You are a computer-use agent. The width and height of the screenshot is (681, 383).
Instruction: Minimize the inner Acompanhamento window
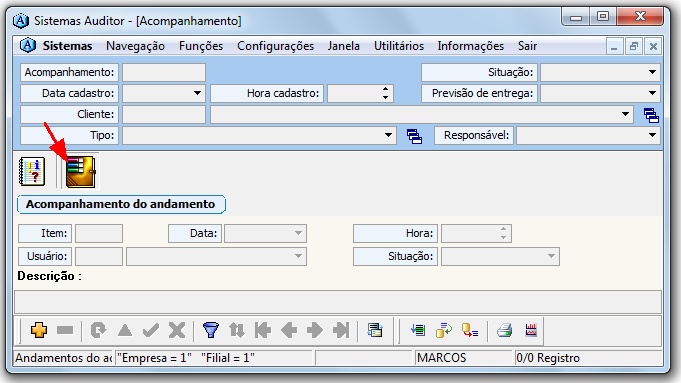click(x=614, y=46)
